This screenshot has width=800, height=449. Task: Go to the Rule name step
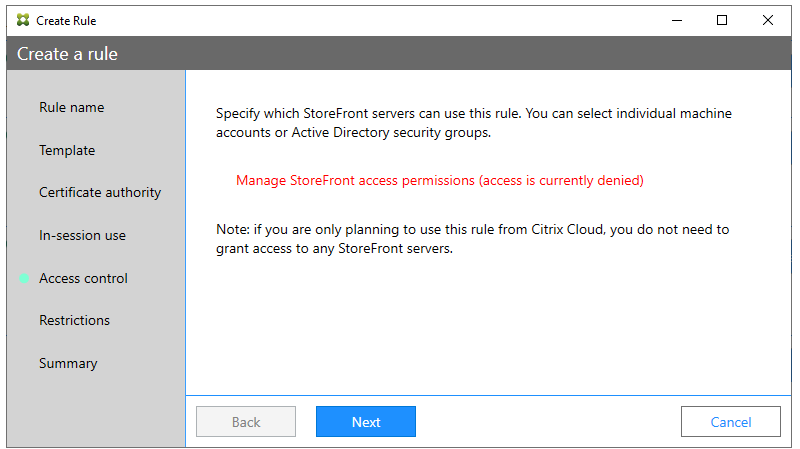point(71,107)
